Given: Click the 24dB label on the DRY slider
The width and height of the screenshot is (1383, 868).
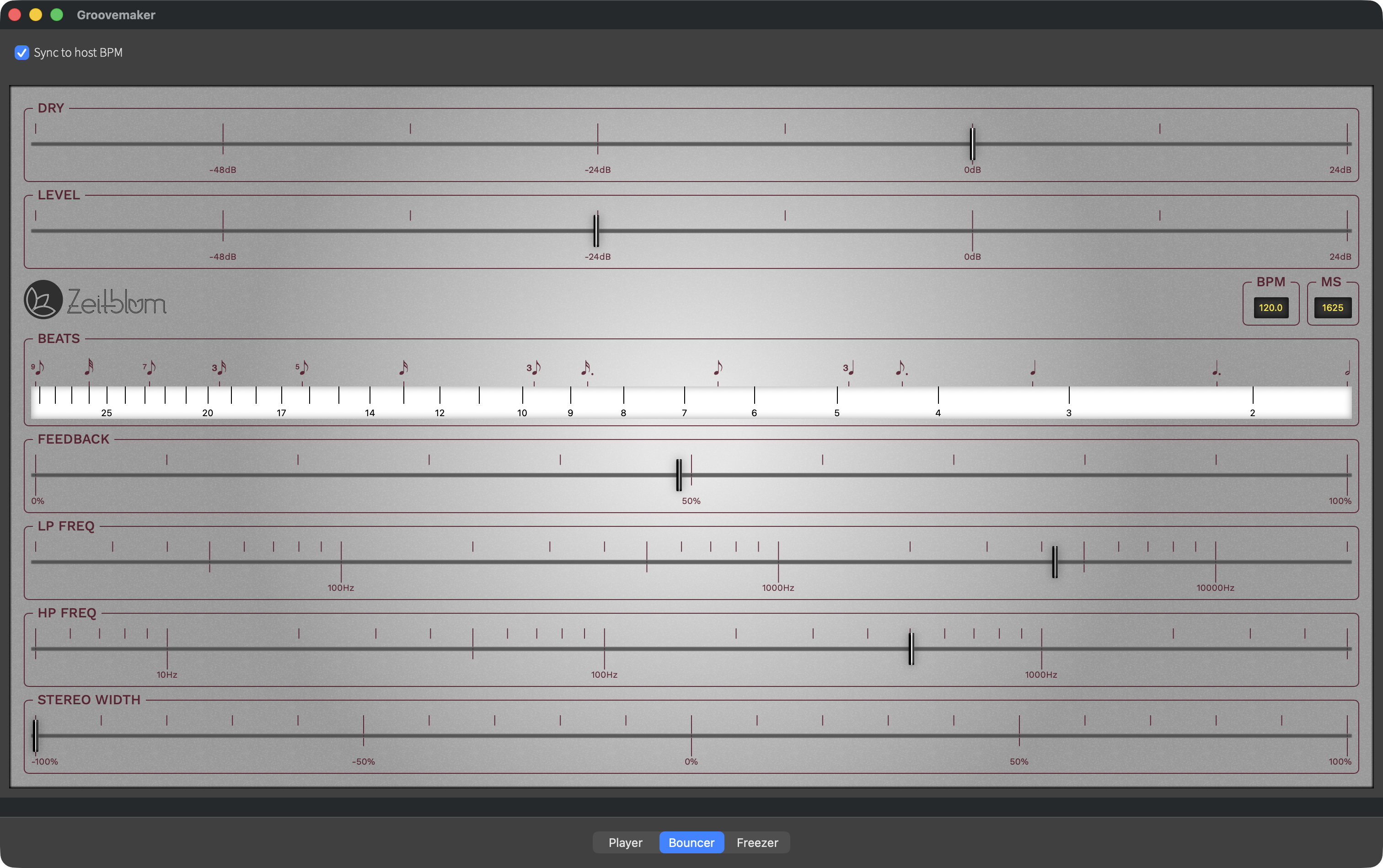Looking at the screenshot, I should coord(1340,170).
